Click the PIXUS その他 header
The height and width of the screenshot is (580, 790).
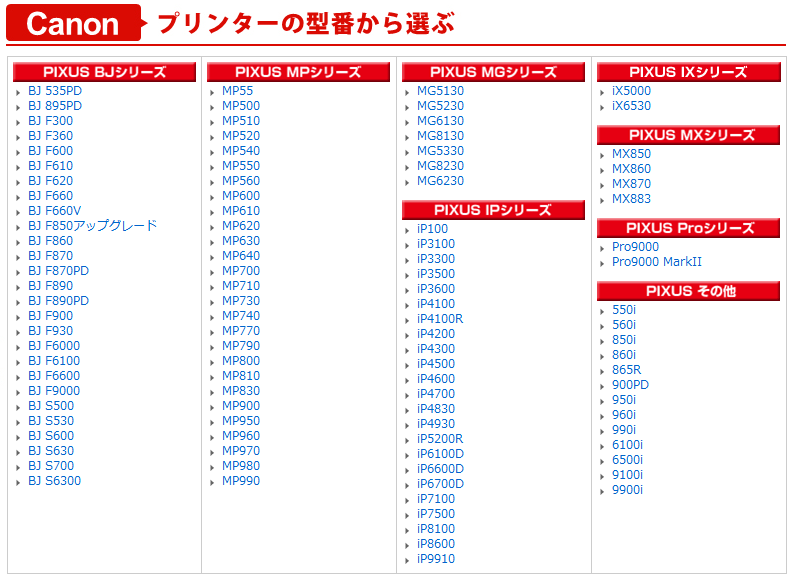[x=689, y=291]
